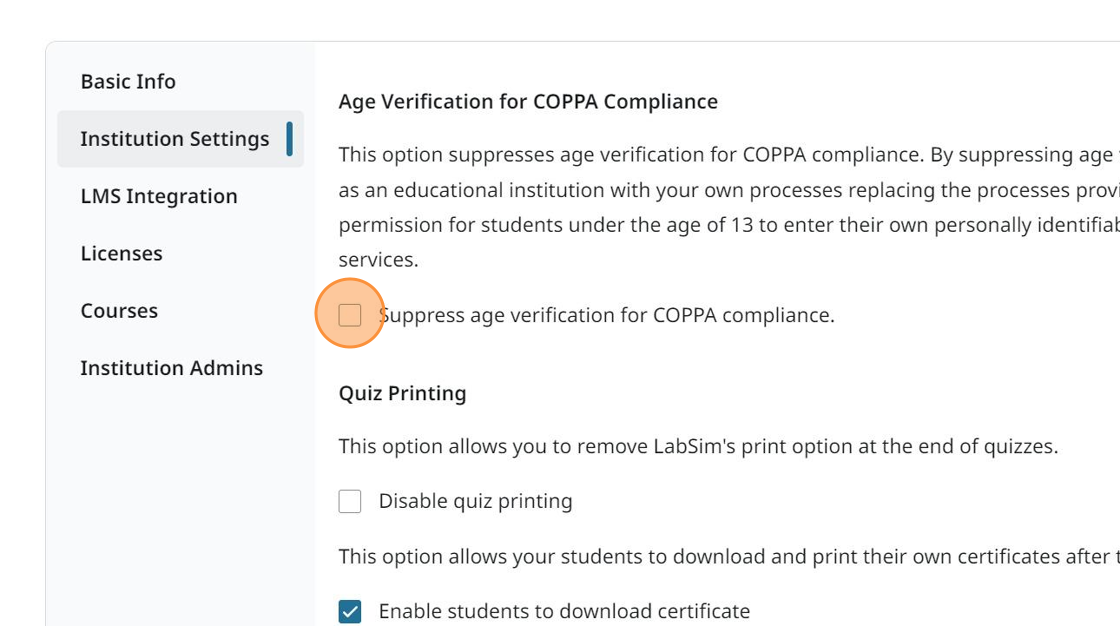Re-select Institution Settings in the sidebar
1120x626 pixels.
(x=175, y=138)
